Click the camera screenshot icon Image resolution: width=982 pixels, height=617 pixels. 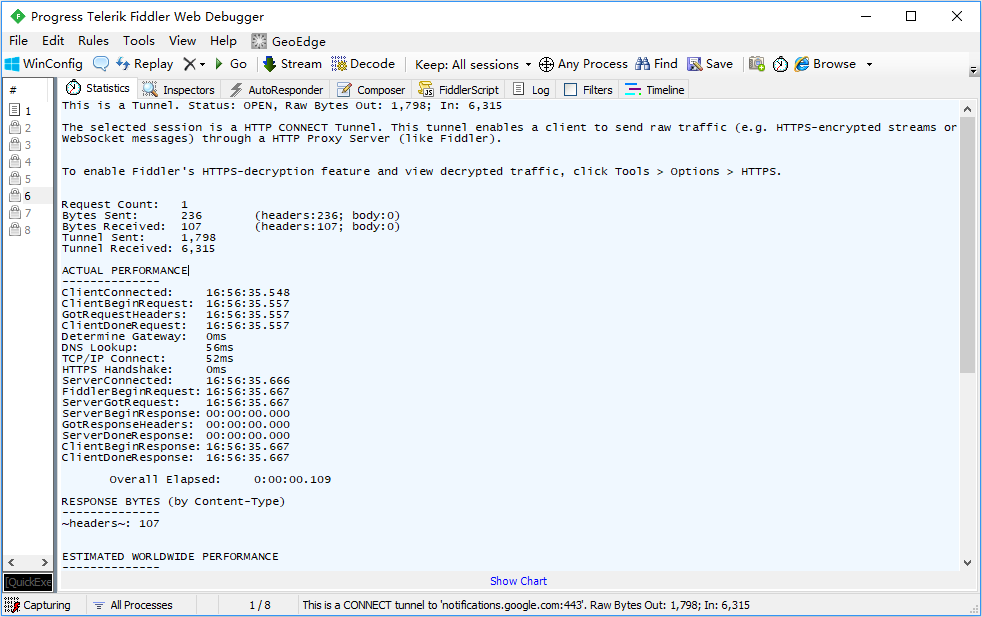757,64
